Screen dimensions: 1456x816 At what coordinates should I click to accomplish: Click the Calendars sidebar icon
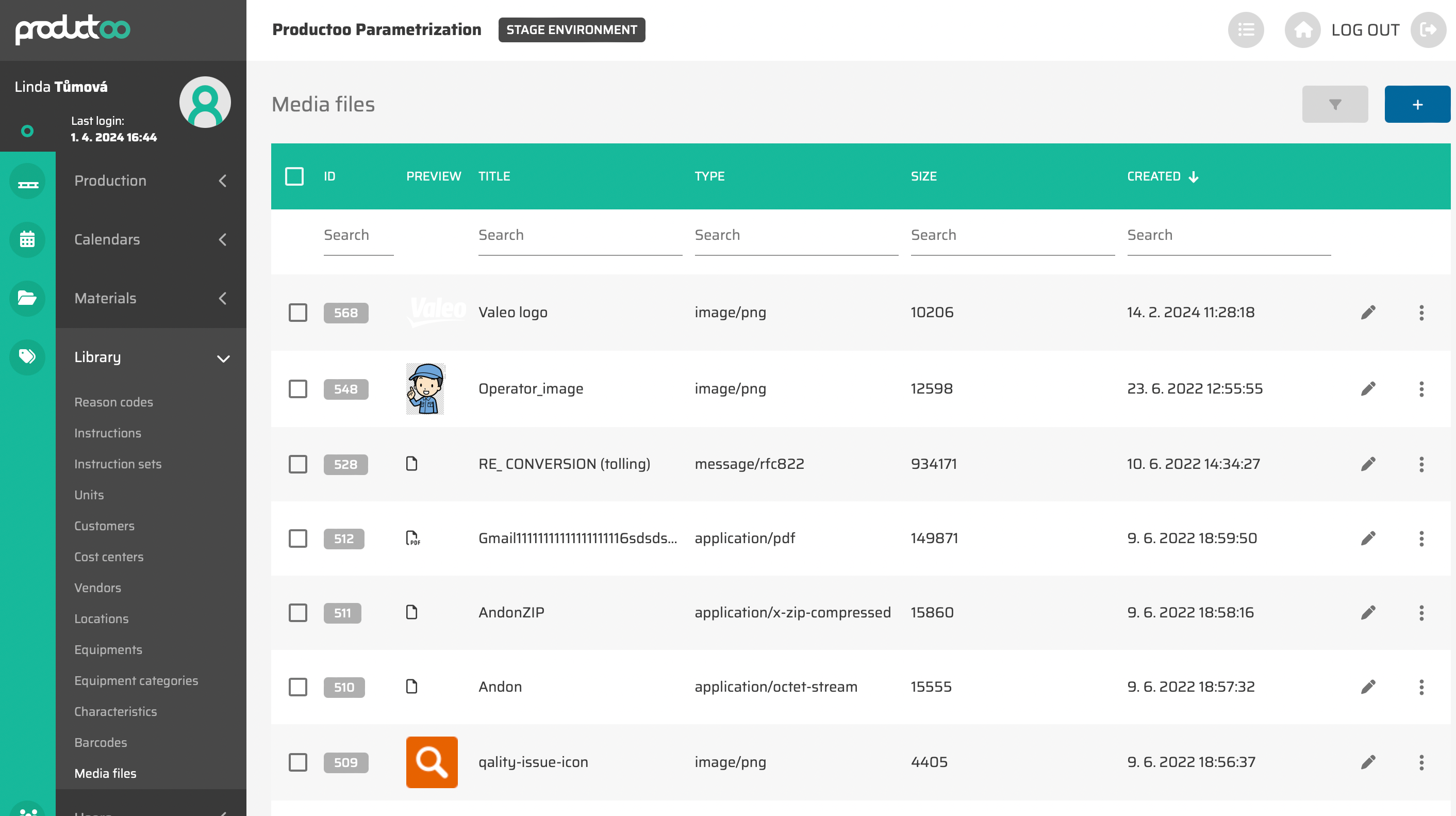(x=27, y=240)
